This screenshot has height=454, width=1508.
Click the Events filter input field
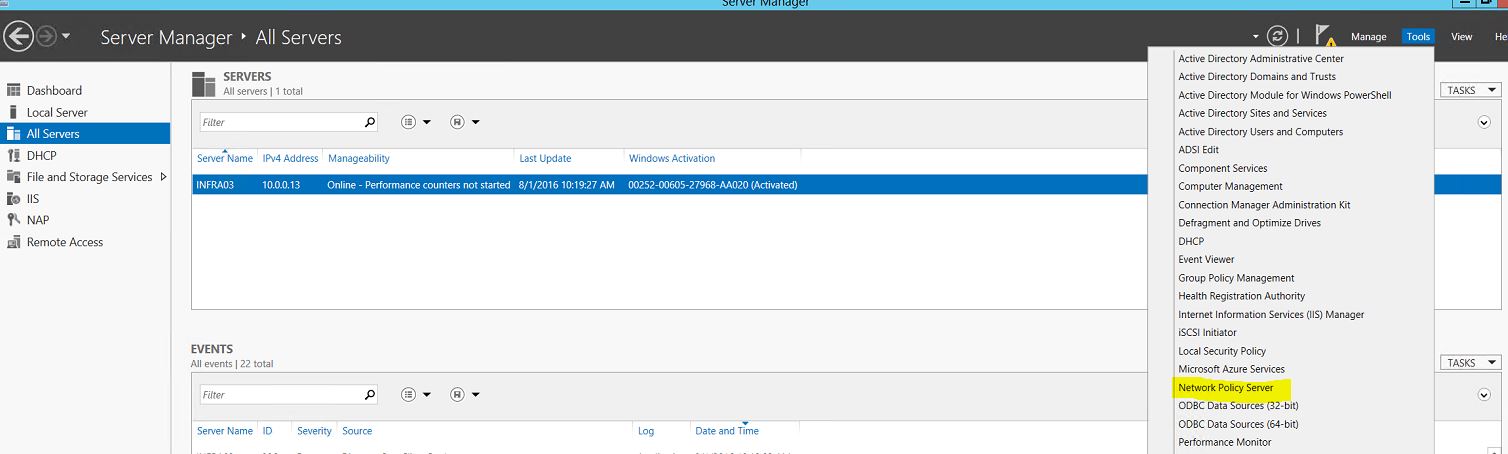tap(280, 395)
